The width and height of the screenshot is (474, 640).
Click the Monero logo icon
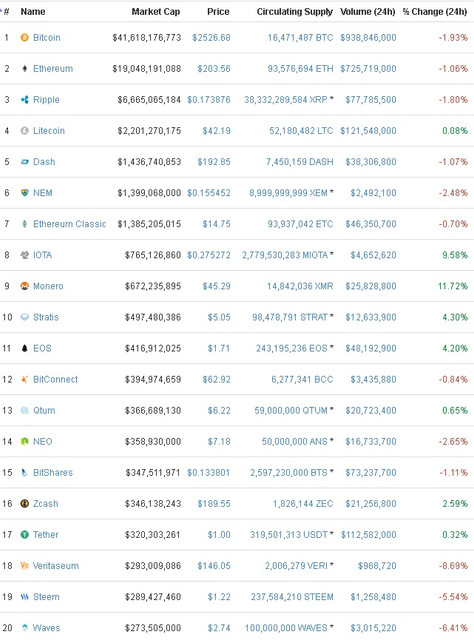[x=24, y=286]
